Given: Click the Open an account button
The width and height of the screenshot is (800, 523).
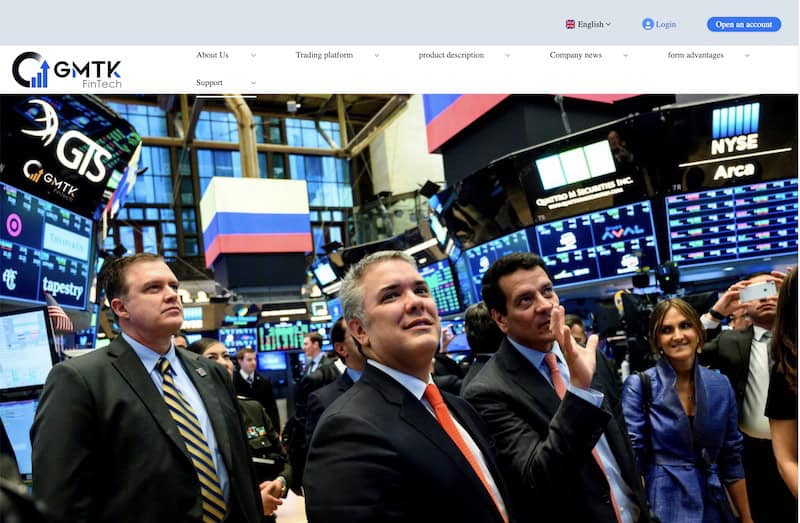Looking at the screenshot, I should (x=744, y=24).
